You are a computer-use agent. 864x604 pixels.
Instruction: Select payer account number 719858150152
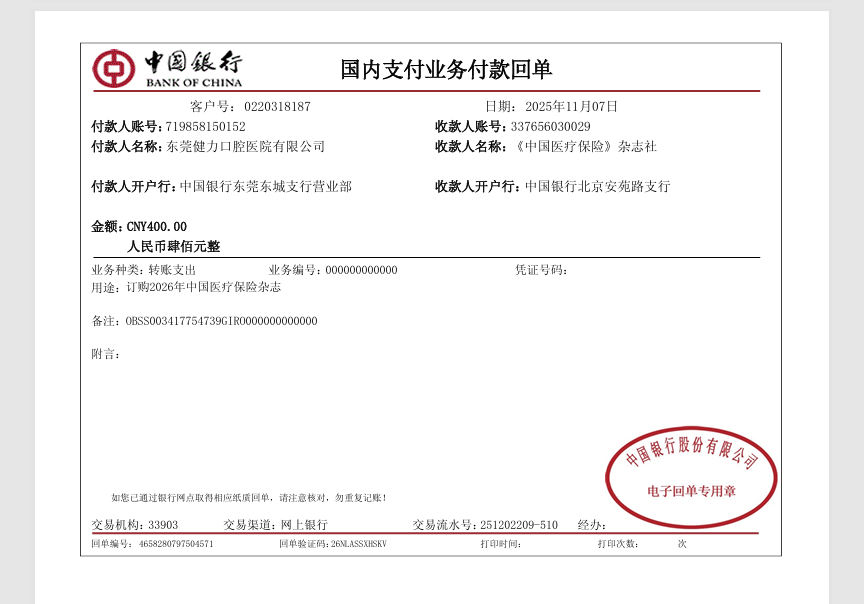coord(205,127)
